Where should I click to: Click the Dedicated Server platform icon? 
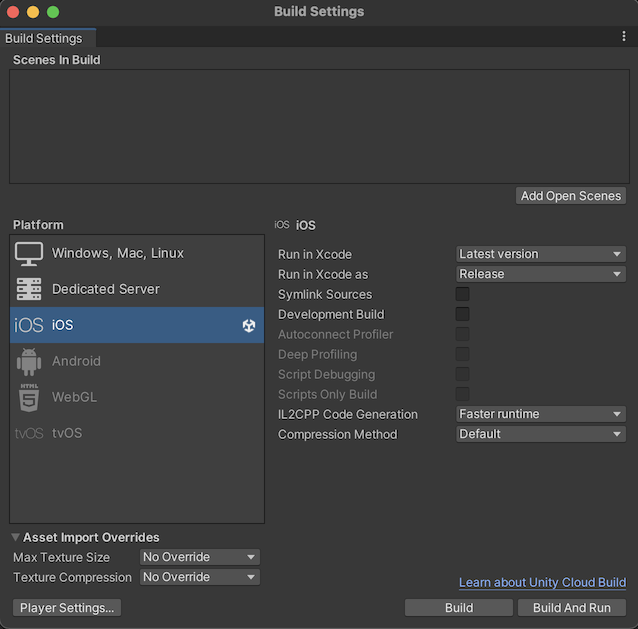pos(29,289)
